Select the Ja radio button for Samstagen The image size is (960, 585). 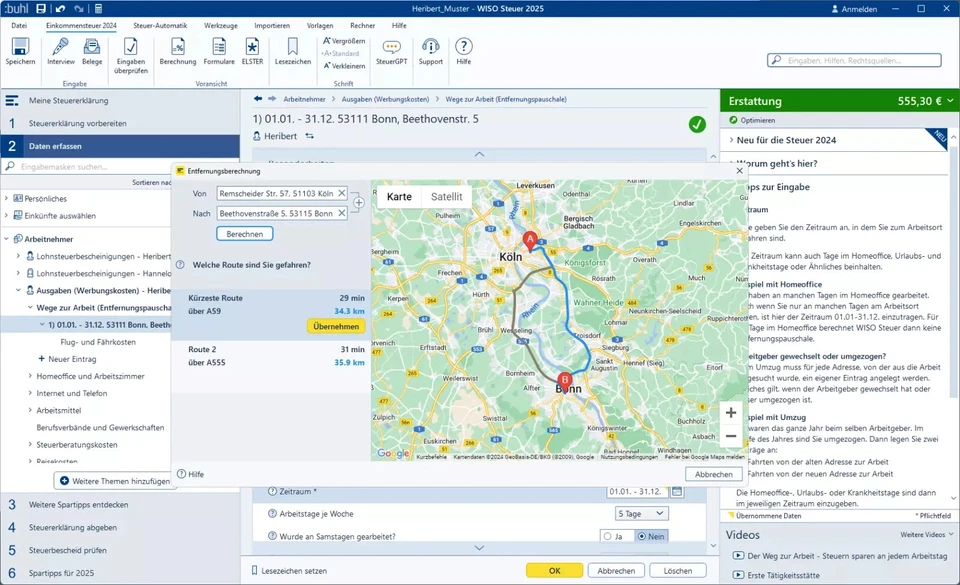(607, 537)
